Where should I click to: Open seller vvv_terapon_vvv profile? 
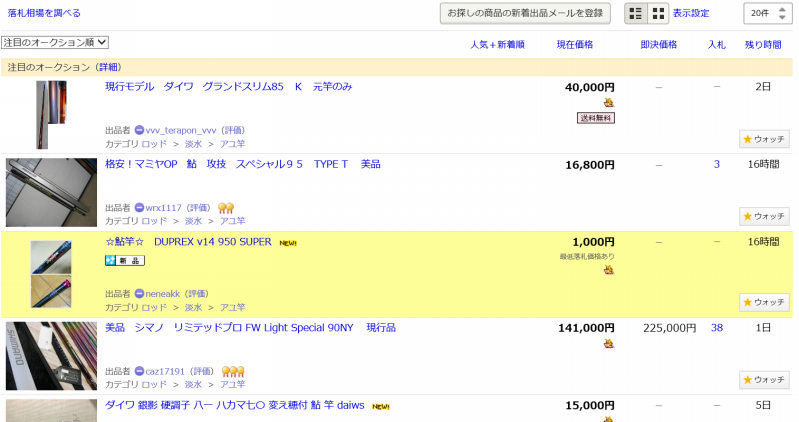coord(180,130)
